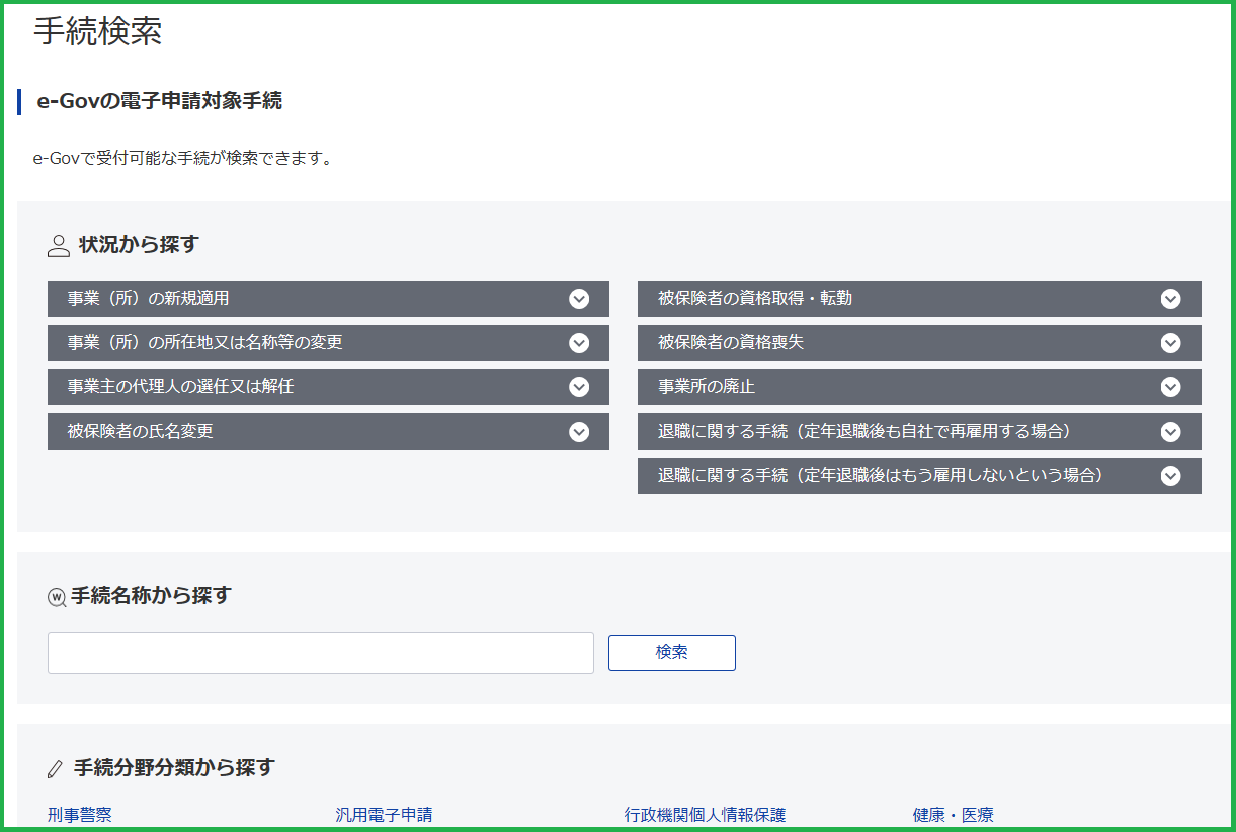Expand 事業所の廃止 section
The height and width of the screenshot is (832, 1236).
tap(920, 387)
